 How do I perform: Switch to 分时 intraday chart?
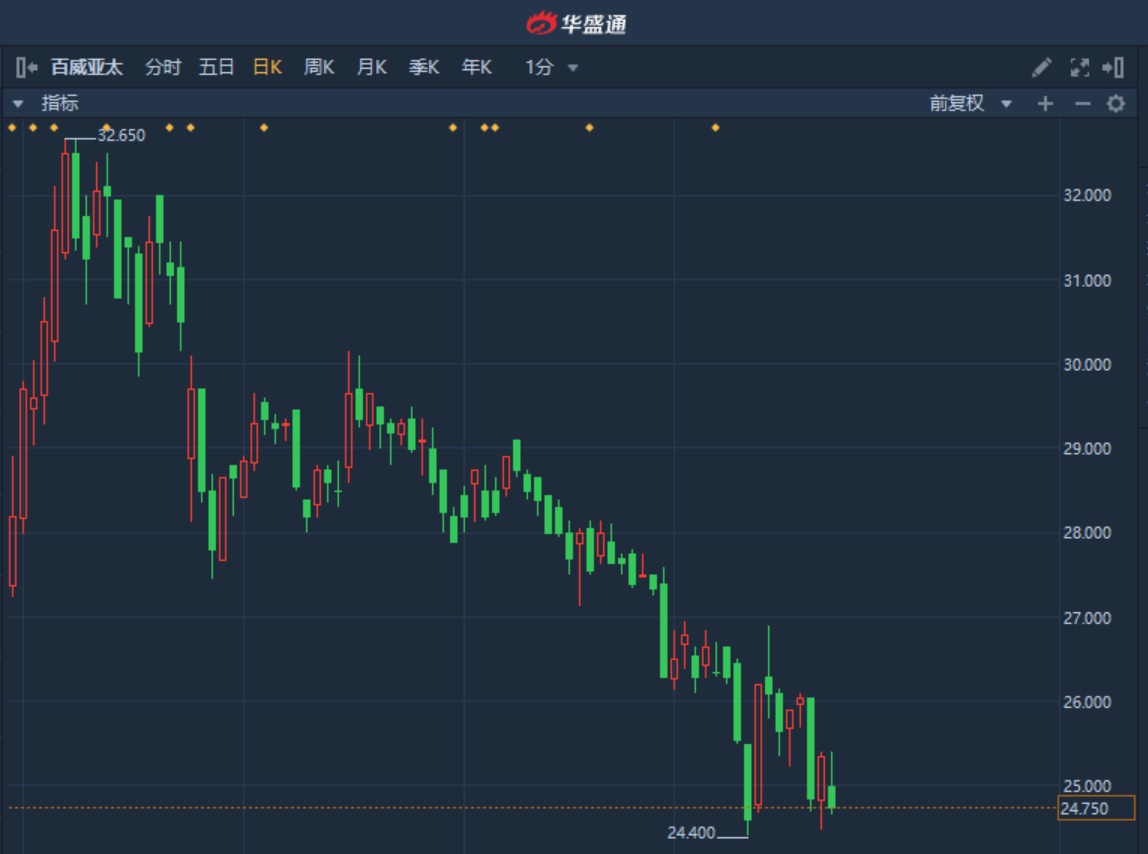point(163,68)
